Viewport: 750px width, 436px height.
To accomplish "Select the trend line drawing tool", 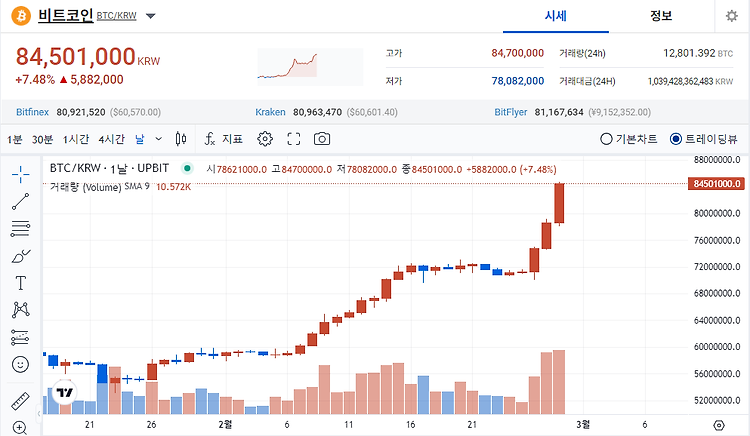I will 21,202.
